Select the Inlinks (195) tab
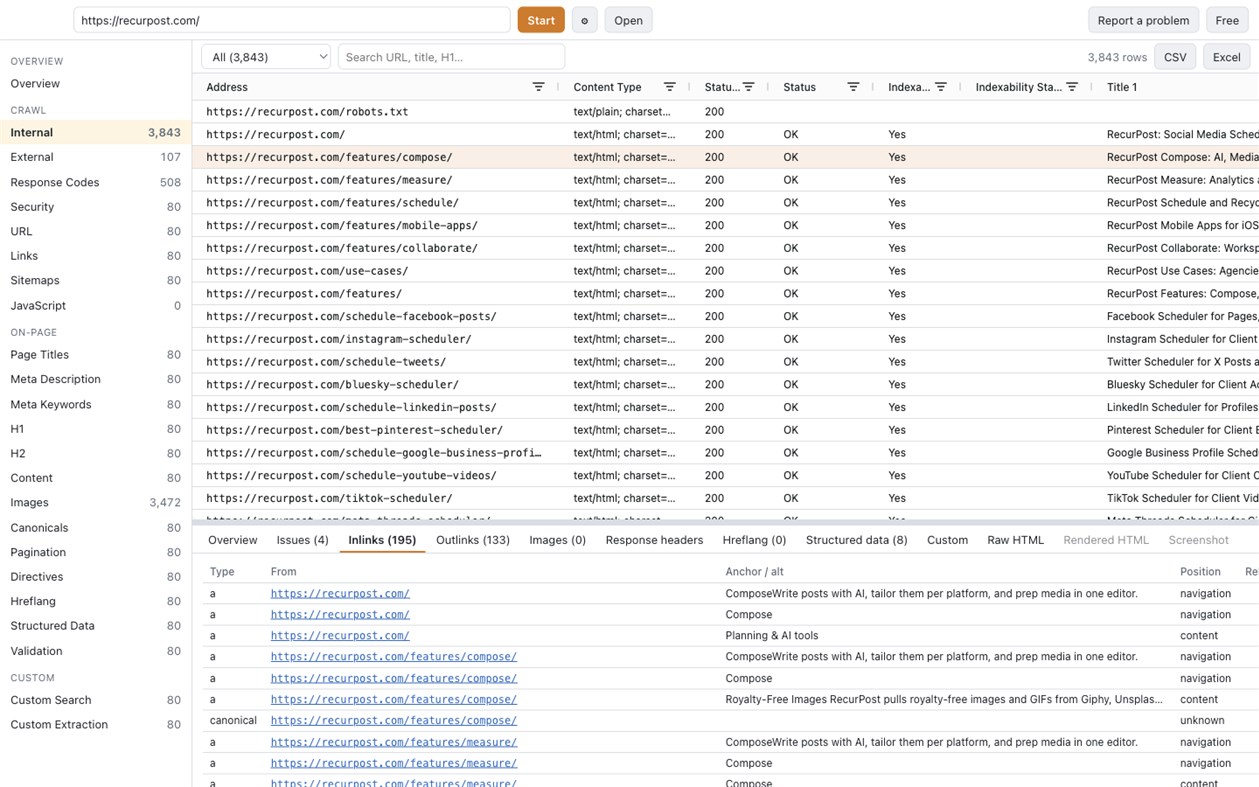 [382, 540]
